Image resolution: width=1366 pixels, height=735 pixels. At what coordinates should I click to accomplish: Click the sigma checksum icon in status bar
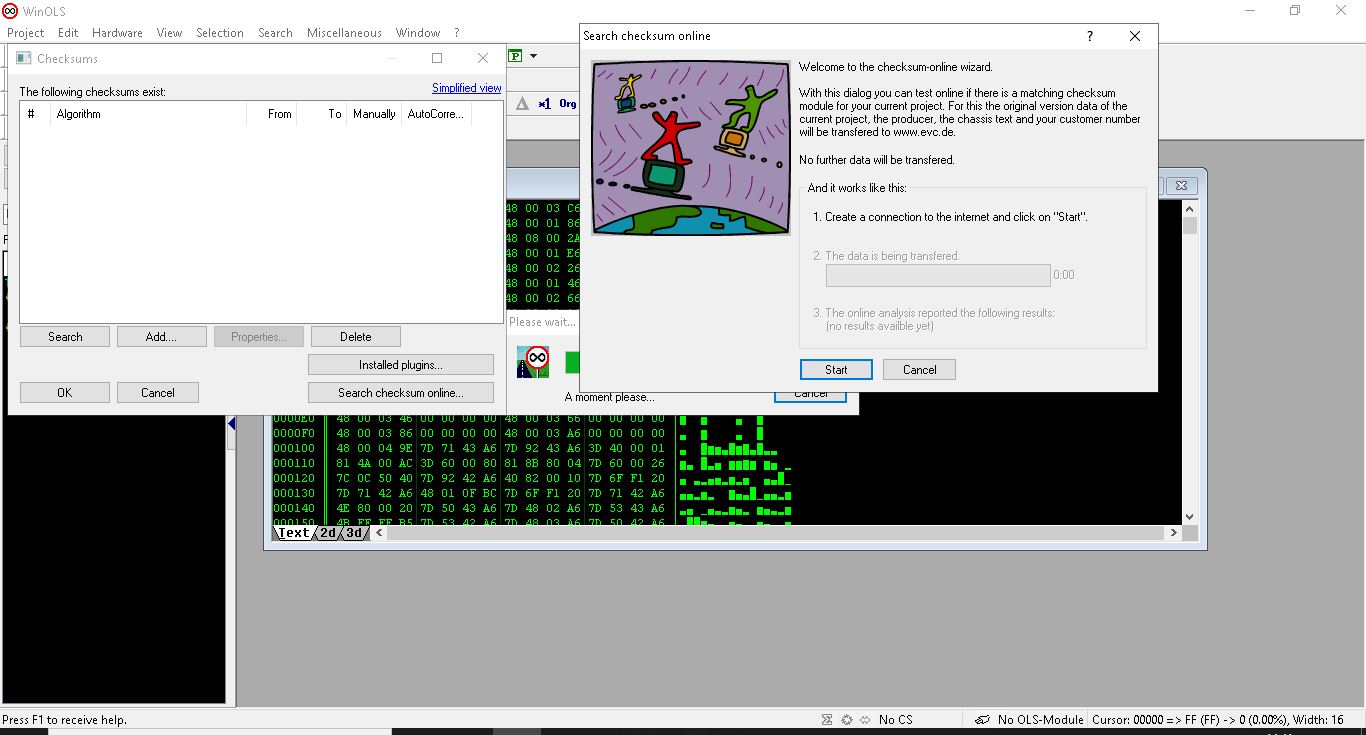click(827, 720)
